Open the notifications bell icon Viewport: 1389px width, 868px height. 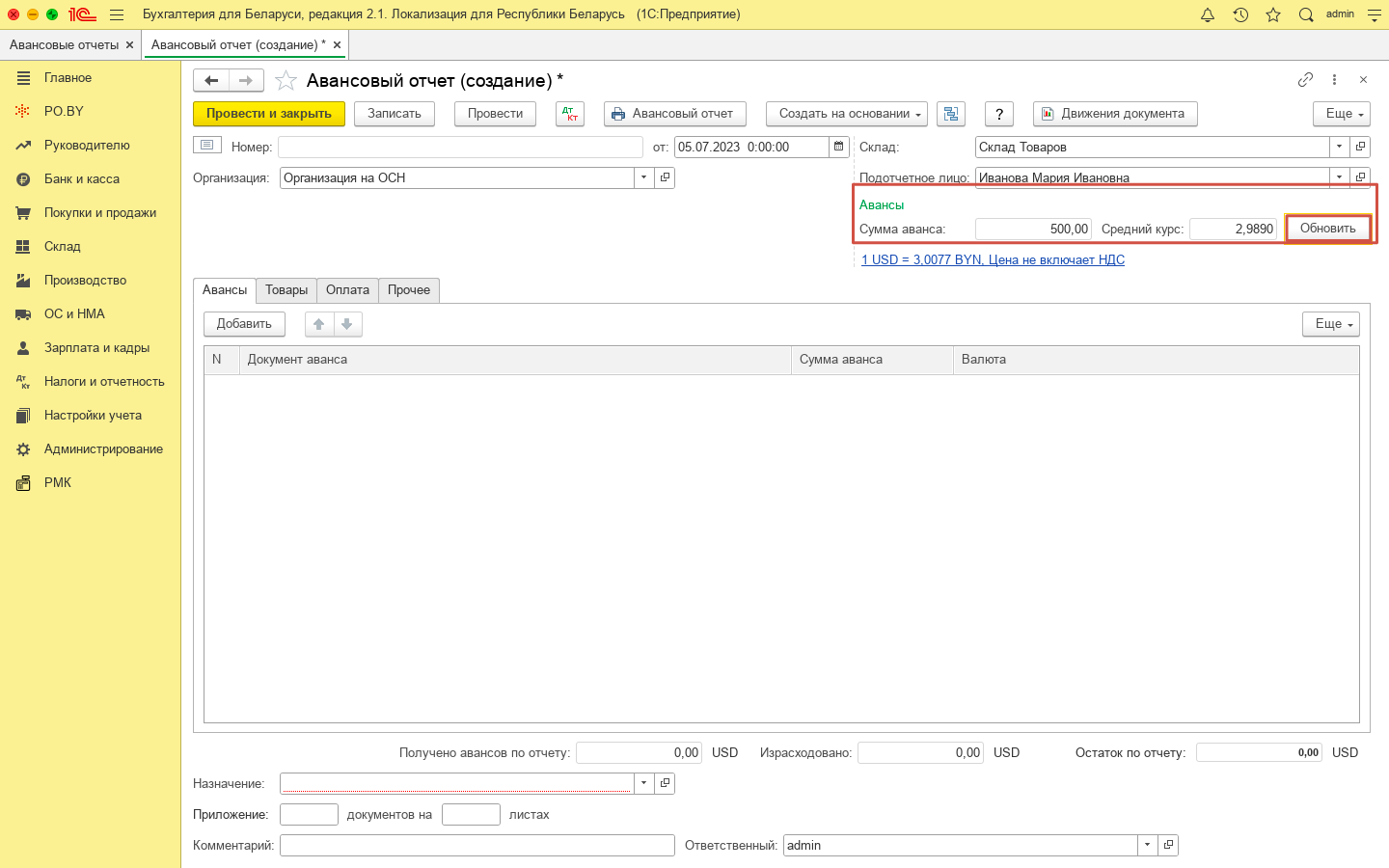[x=1208, y=14]
